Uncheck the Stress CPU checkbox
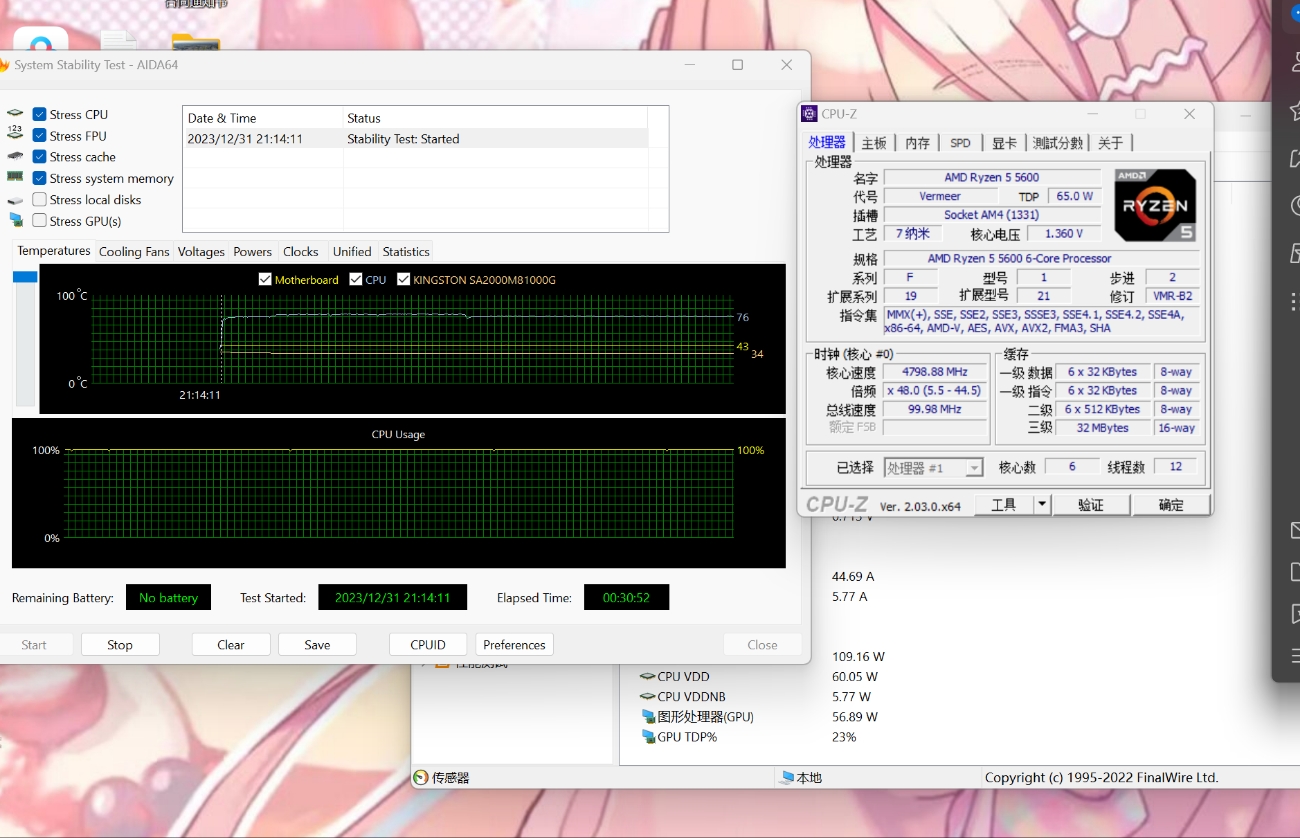This screenshot has height=838, width=1300. point(39,114)
